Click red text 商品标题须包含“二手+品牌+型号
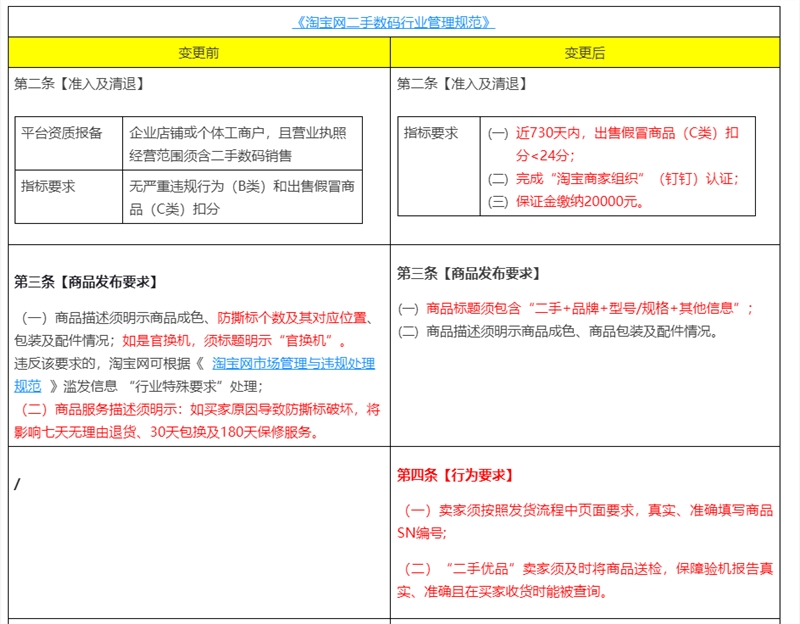800x624 pixels. point(589,308)
